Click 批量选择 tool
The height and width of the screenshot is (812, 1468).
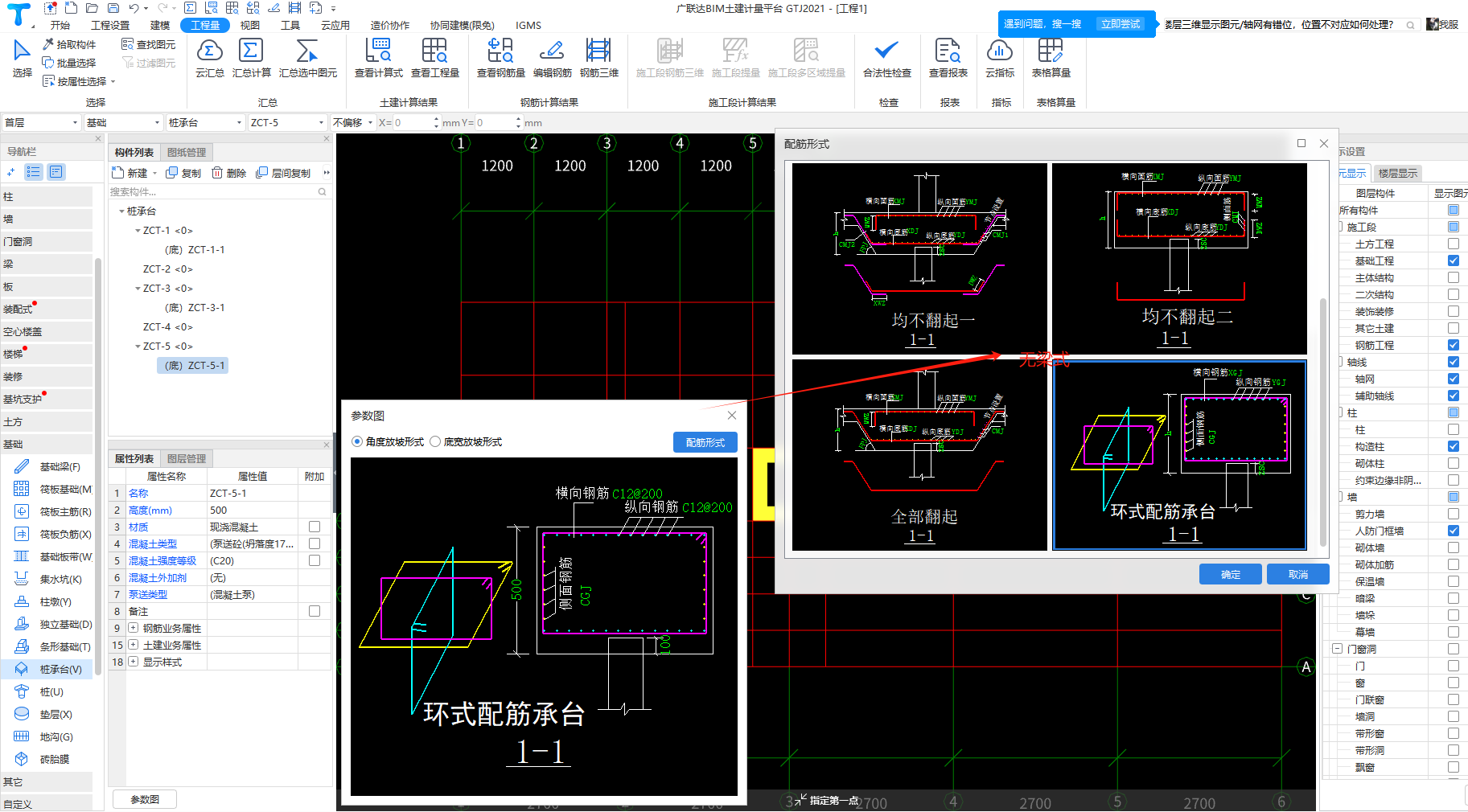69,63
